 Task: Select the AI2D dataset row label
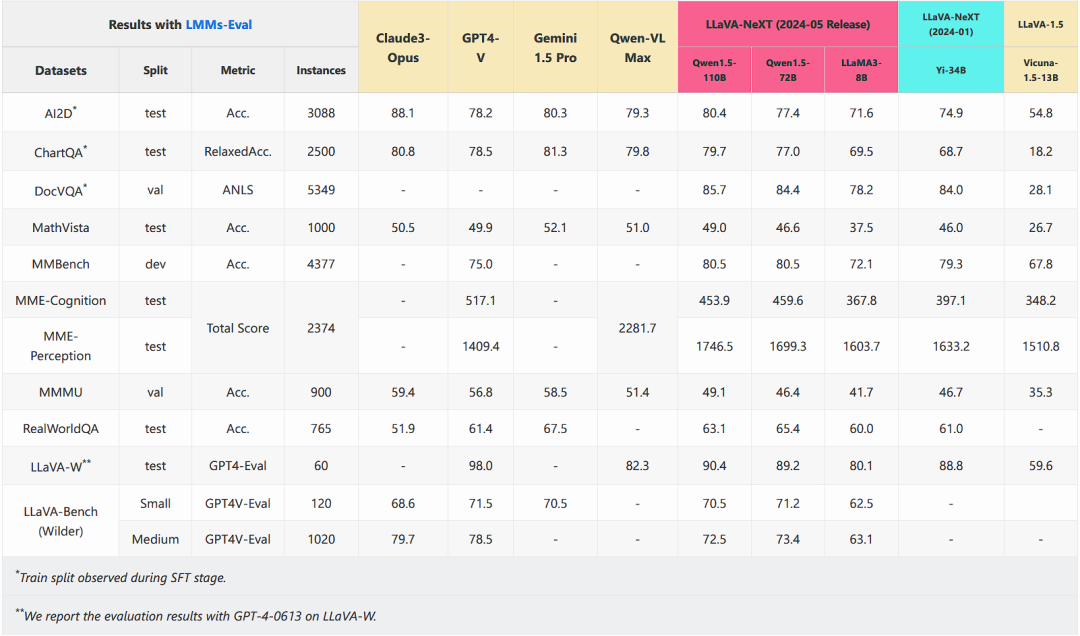[61, 113]
